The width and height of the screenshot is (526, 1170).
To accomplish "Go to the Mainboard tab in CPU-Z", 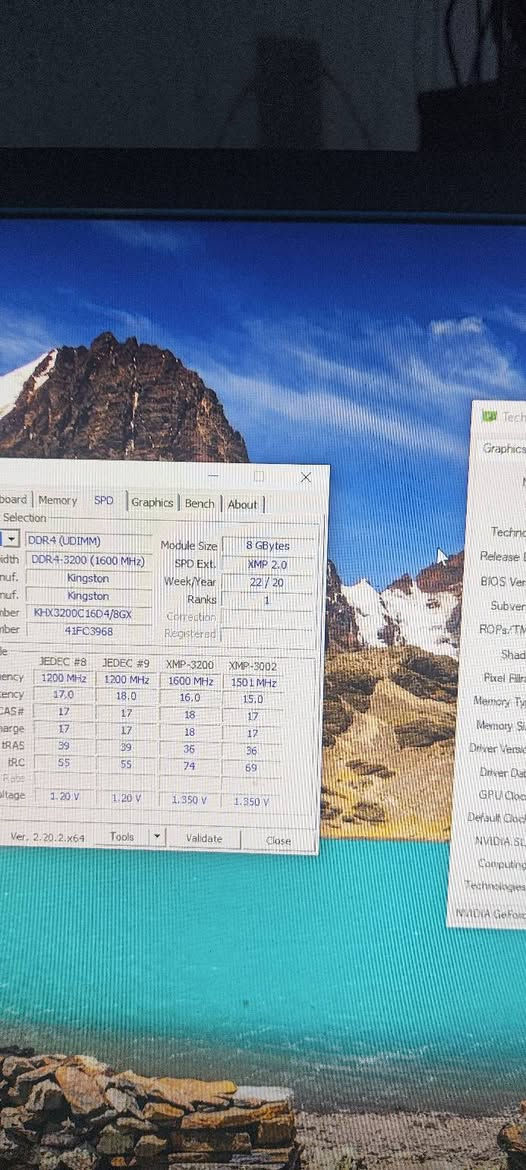I will pyautogui.click(x=14, y=499).
